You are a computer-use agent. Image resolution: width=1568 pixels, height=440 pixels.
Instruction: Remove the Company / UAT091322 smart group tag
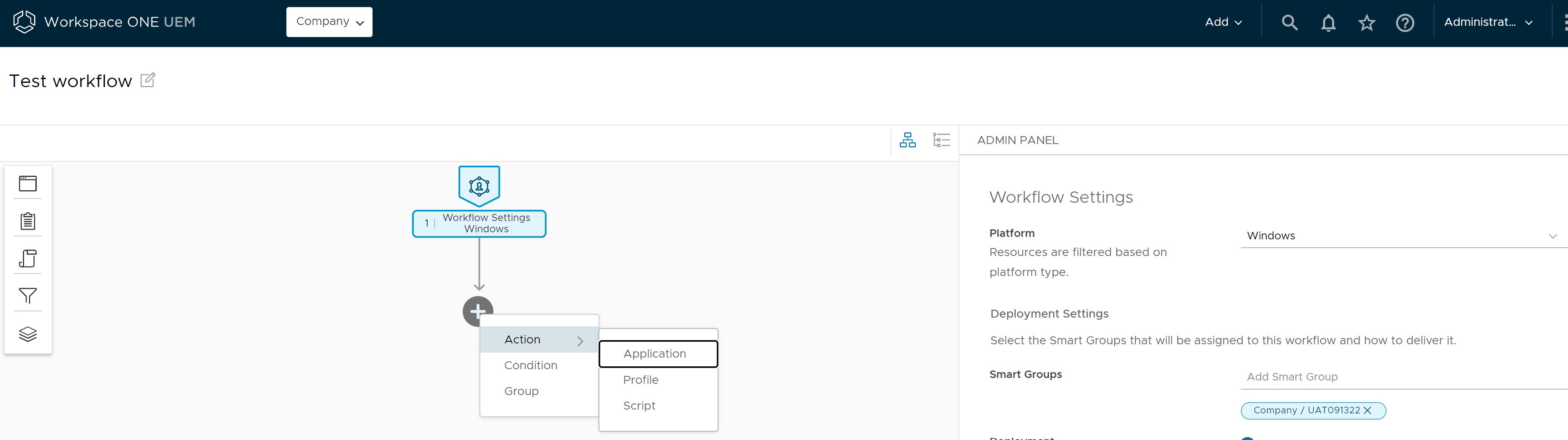(x=1368, y=410)
